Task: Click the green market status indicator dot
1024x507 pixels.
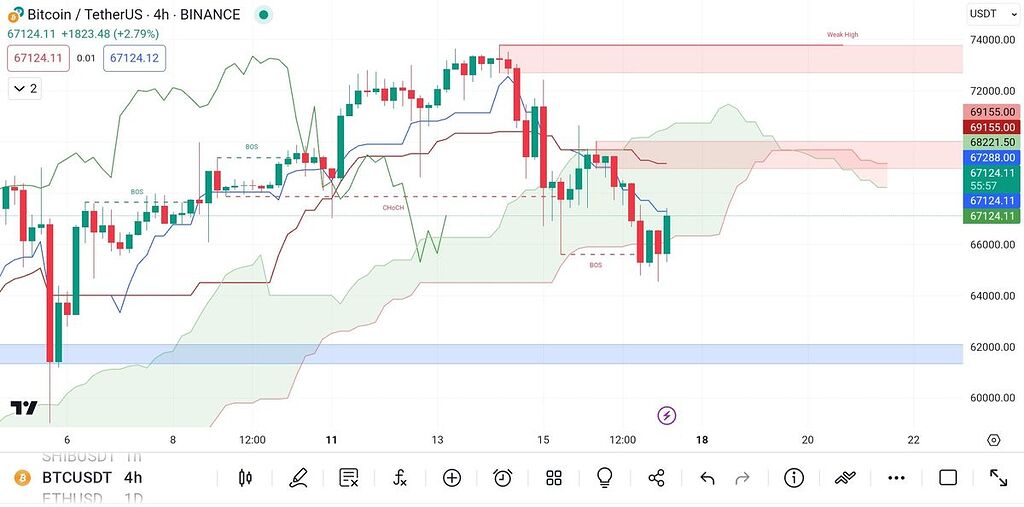Action: [263, 15]
